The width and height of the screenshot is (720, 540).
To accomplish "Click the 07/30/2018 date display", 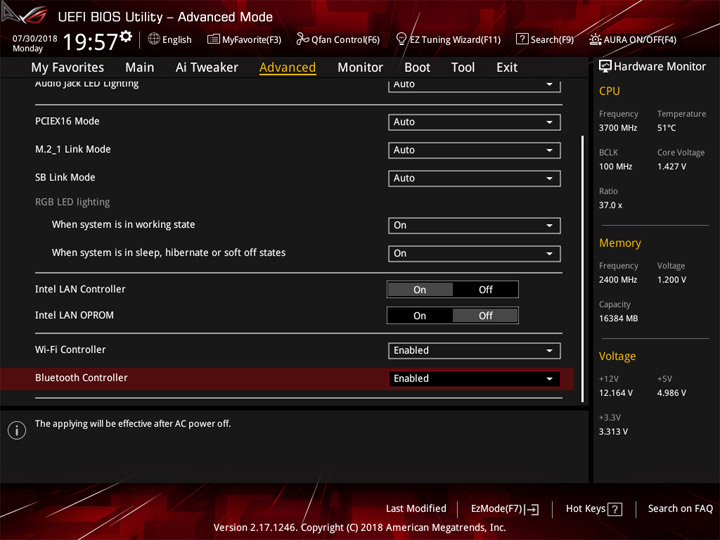I will [x=35, y=38].
